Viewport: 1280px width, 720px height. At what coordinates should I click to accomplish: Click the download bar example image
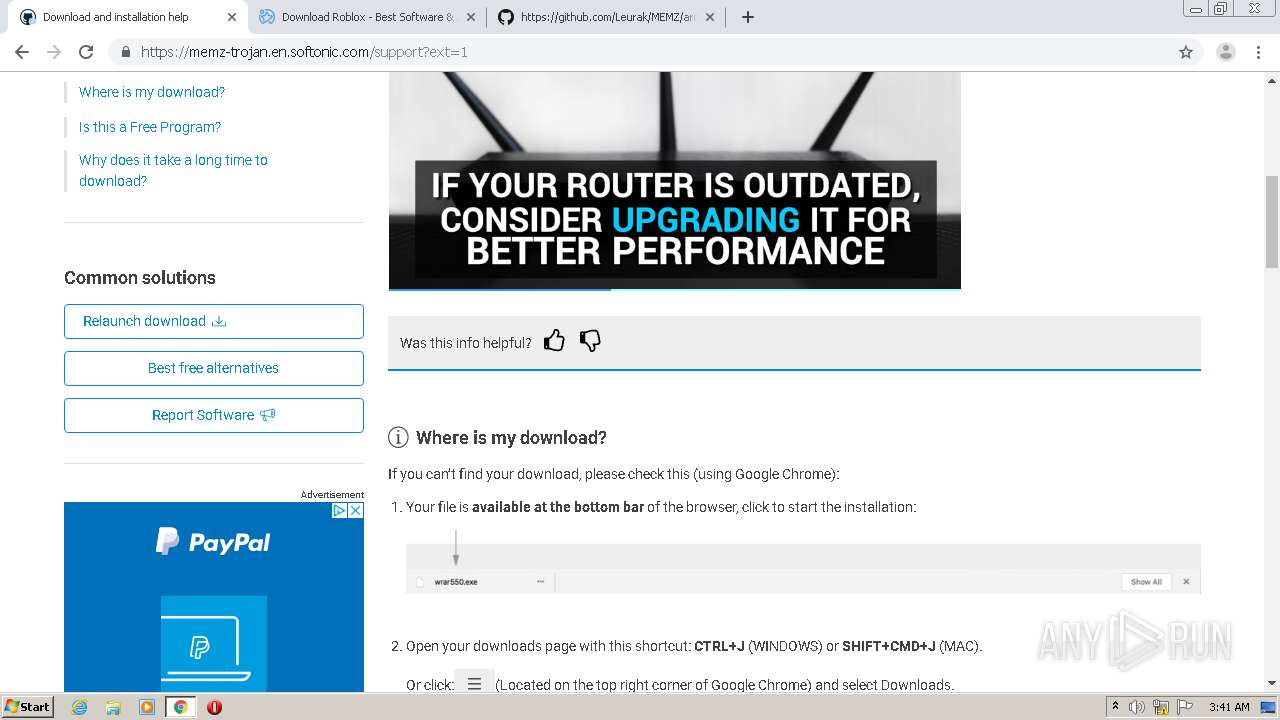[x=803, y=569]
